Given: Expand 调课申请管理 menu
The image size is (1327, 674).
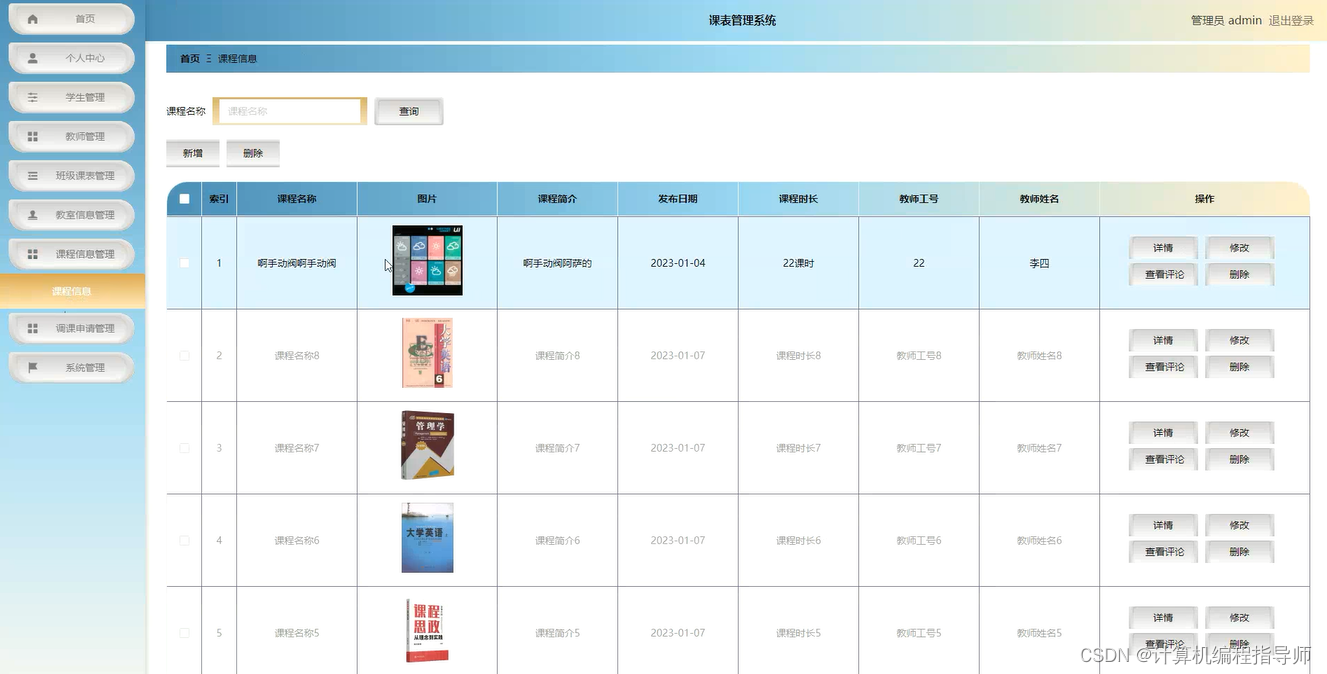Looking at the screenshot, I should coord(71,328).
